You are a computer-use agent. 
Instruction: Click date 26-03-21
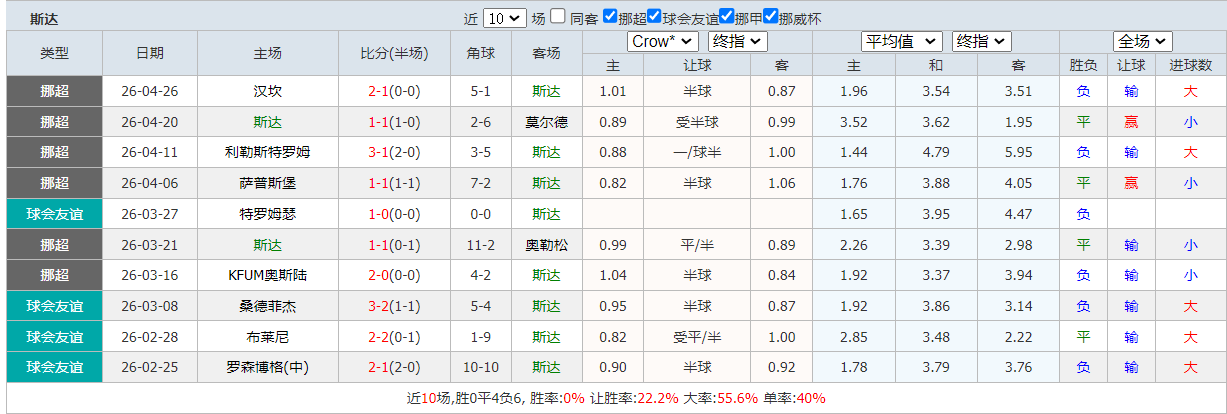(x=150, y=246)
